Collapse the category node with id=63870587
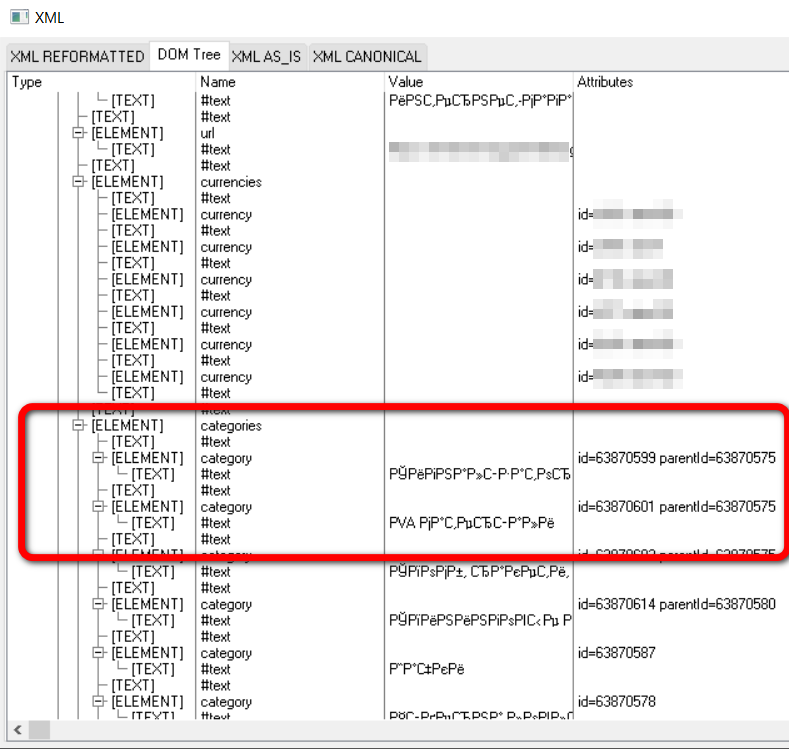The height and width of the screenshot is (749, 789). click(x=98, y=653)
